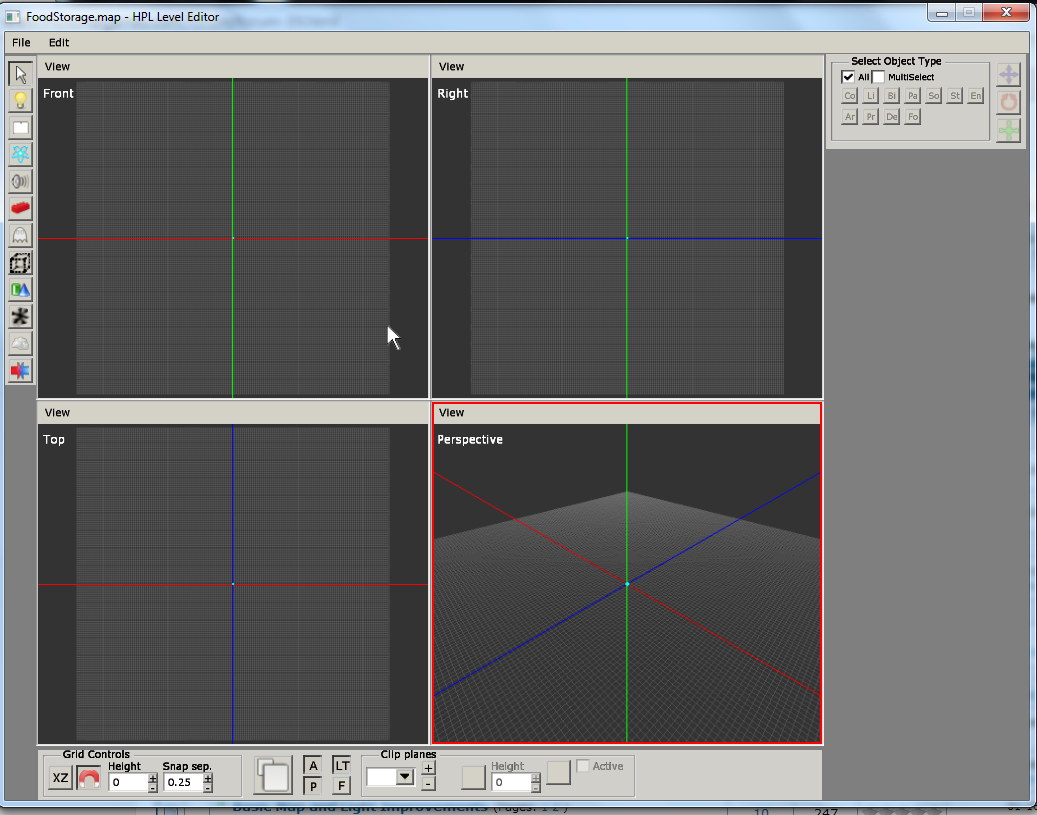Activate the Primitives shapes tool

pyautogui.click(x=20, y=290)
